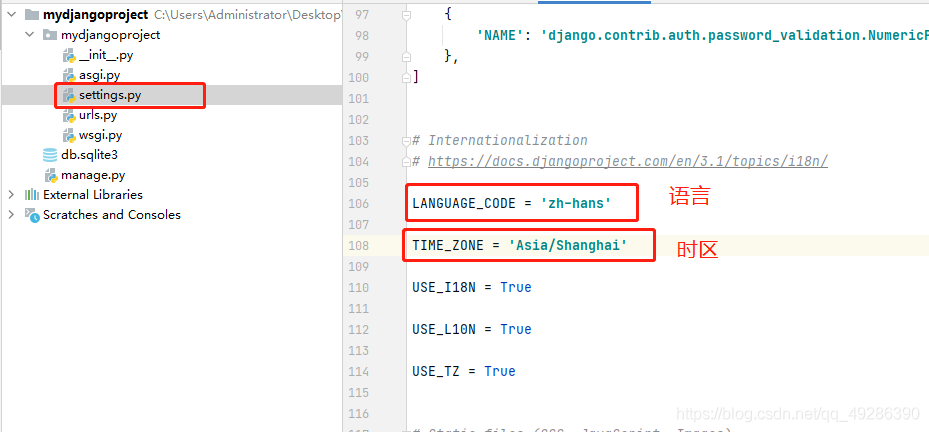The width and height of the screenshot is (929, 432).
Task: Toggle fold marker at line 104
Action: 406,162
